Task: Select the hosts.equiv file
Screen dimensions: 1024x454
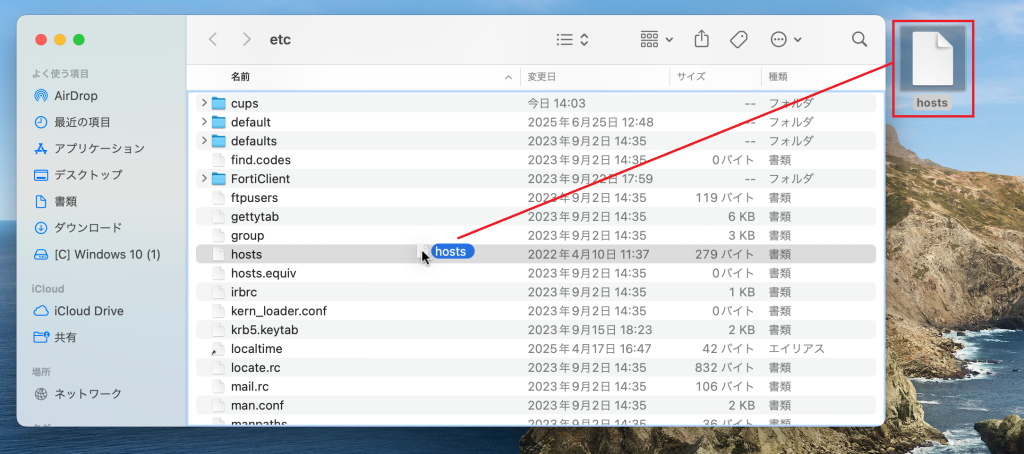Action: tap(536, 274)
